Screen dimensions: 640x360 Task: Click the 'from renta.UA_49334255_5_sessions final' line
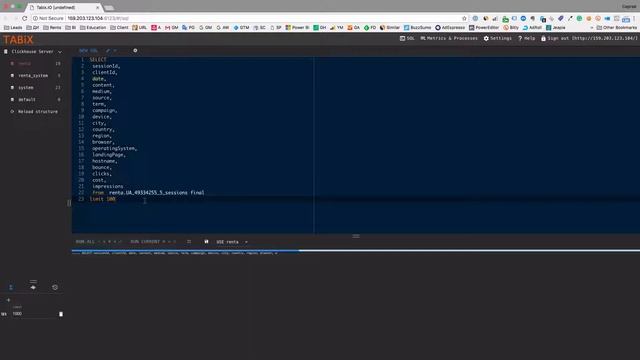coord(148,193)
